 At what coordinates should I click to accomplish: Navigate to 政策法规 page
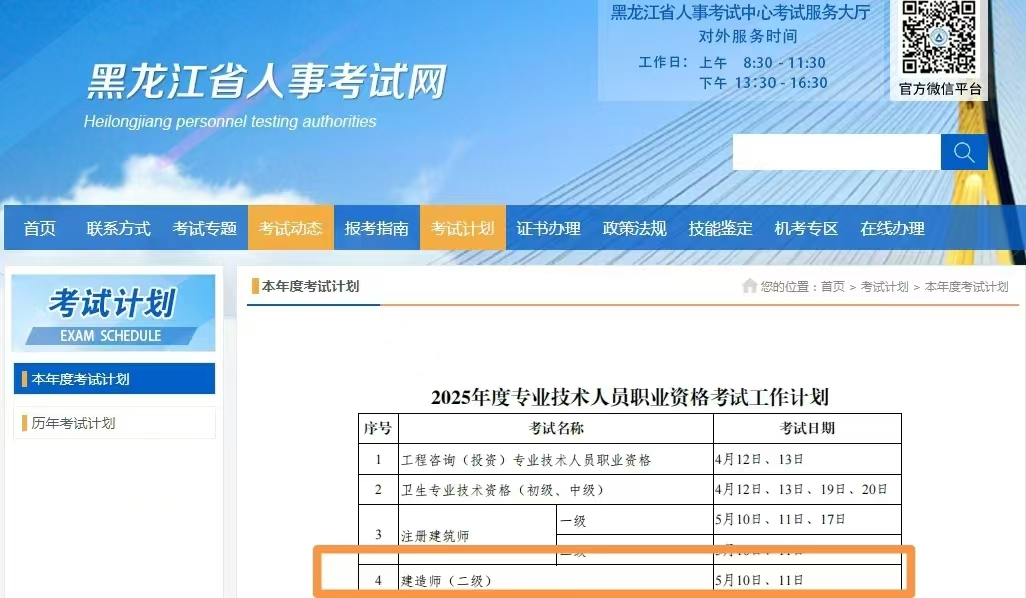point(634,228)
